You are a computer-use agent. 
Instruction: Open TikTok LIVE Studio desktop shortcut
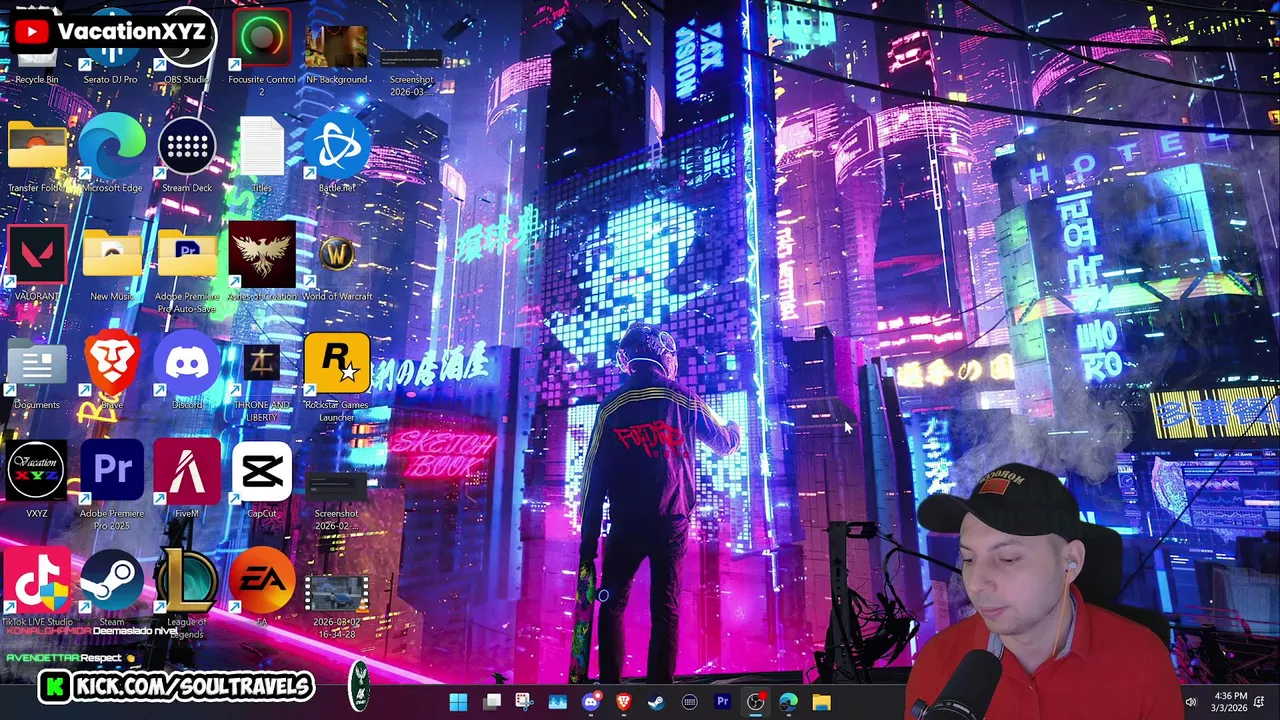click(37, 588)
